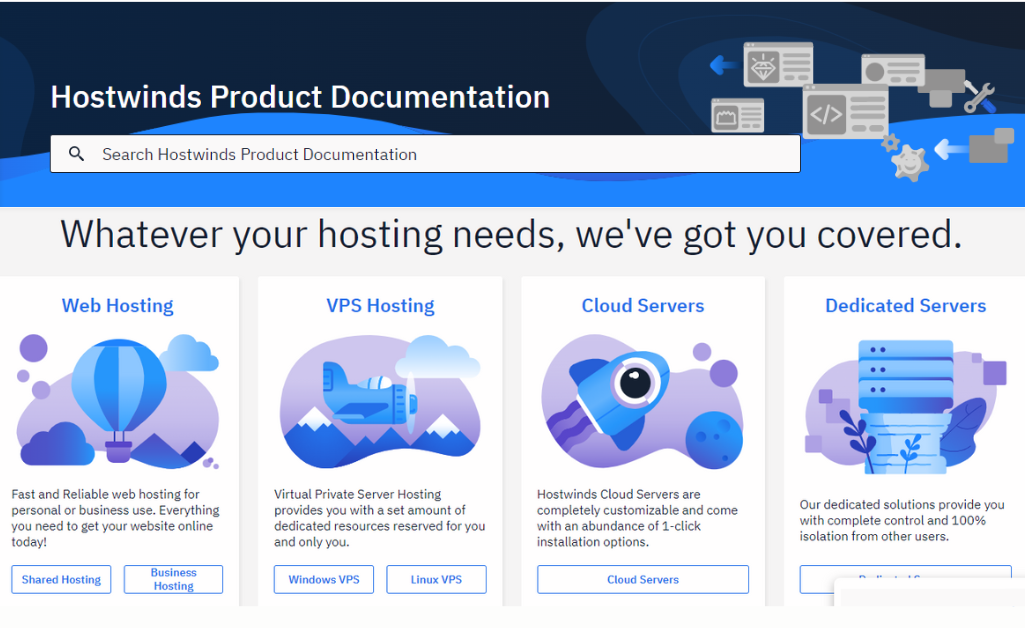Open the VPS Hosting heading link
1025x628 pixels.
point(380,305)
